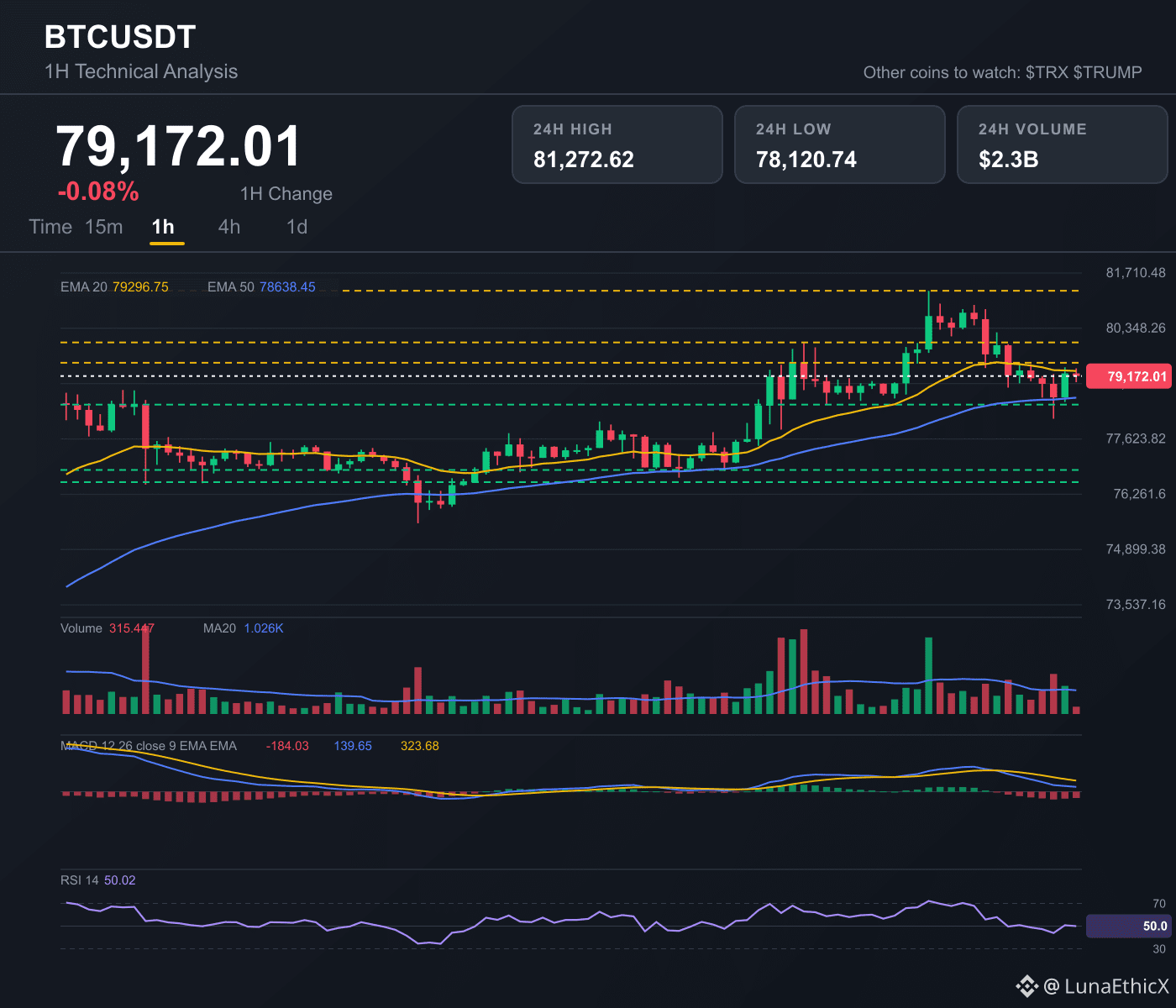
Task: Select the 1h timeframe tab
Action: (163, 227)
